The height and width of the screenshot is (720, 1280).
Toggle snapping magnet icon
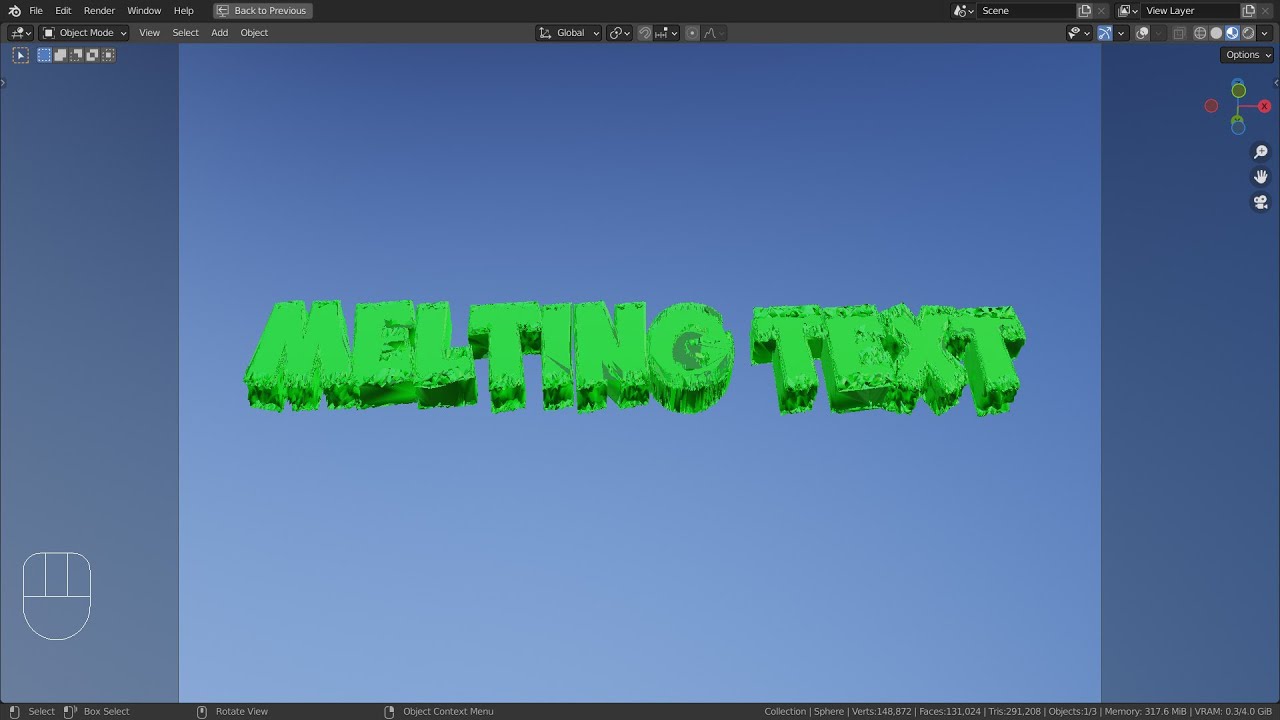pyautogui.click(x=645, y=32)
